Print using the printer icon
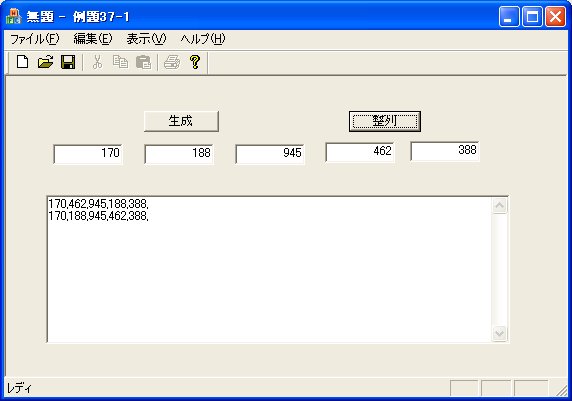This screenshot has height=401, width=572. point(172,62)
